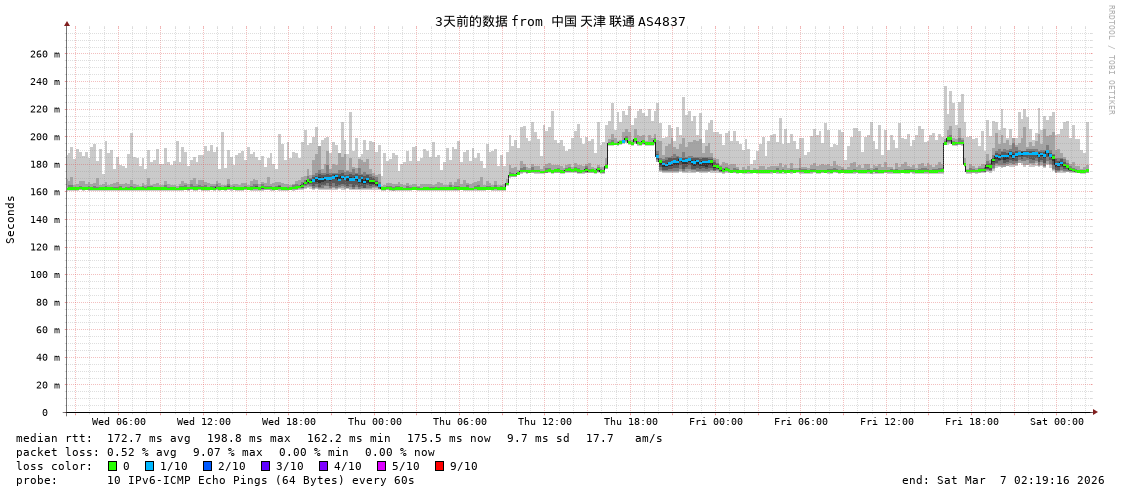
Task: Select the Fri 18:00 time axis label
Action: [x=971, y=422]
